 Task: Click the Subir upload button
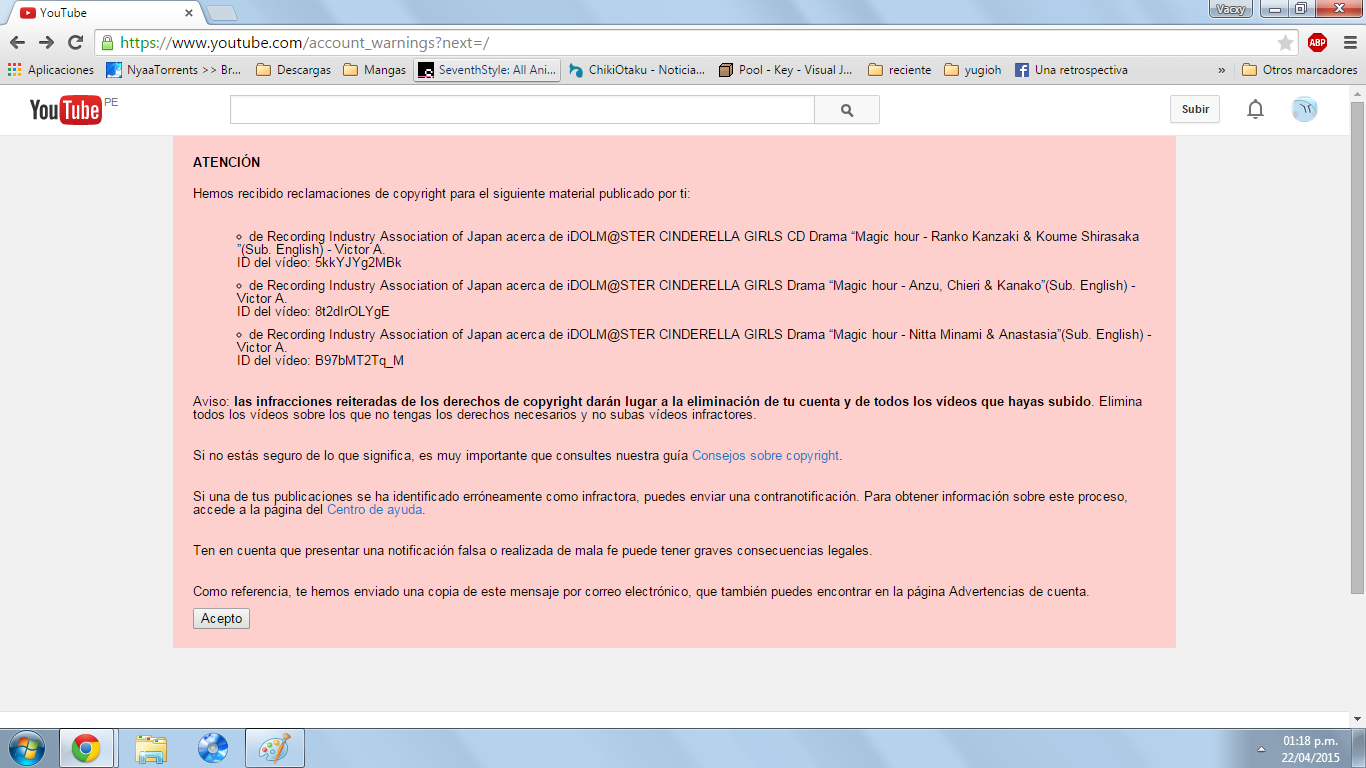pyautogui.click(x=1195, y=110)
